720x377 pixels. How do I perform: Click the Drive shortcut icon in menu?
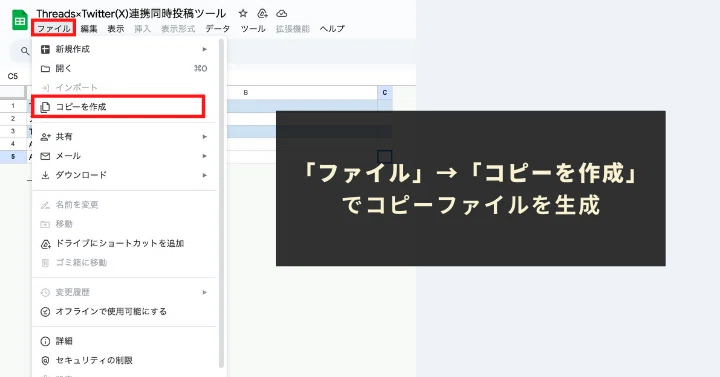click(46, 244)
